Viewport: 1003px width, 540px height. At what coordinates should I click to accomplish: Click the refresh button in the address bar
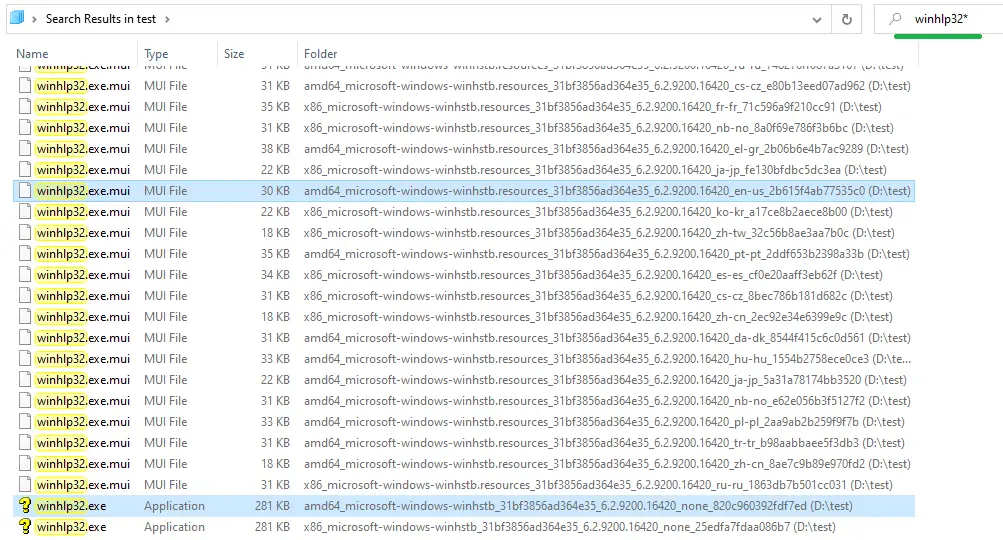pos(847,19)
